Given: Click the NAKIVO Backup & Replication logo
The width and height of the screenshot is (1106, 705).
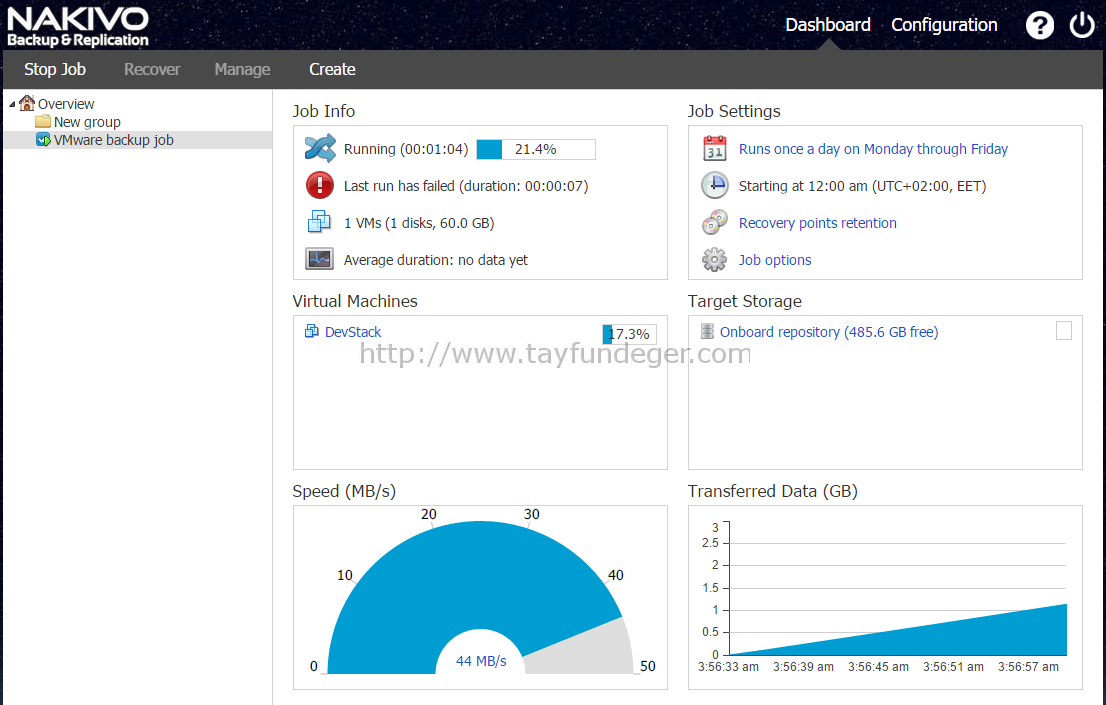Looking at the screenshot, I should [78, 27].
